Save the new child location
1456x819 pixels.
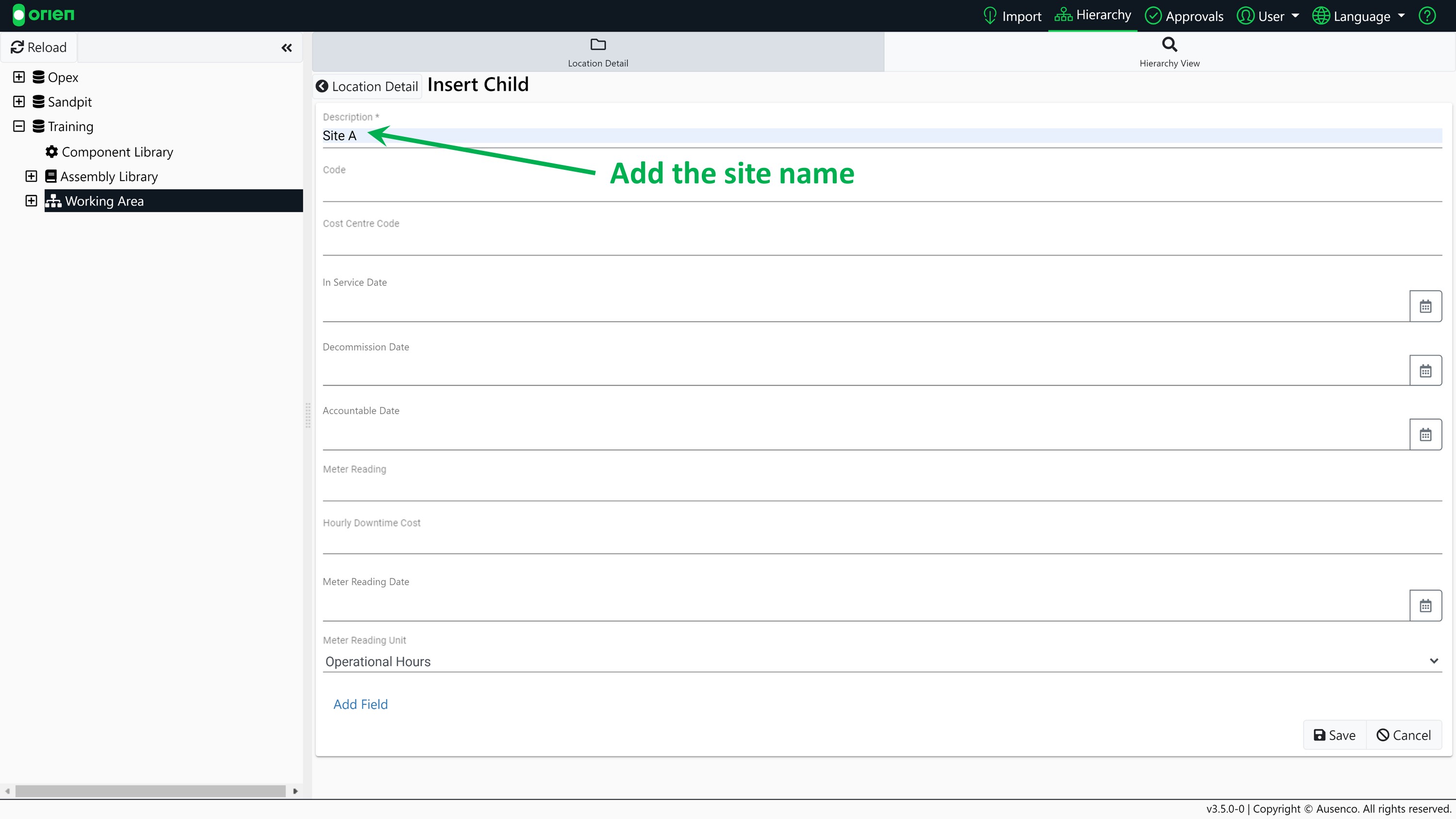(1335, 735)
